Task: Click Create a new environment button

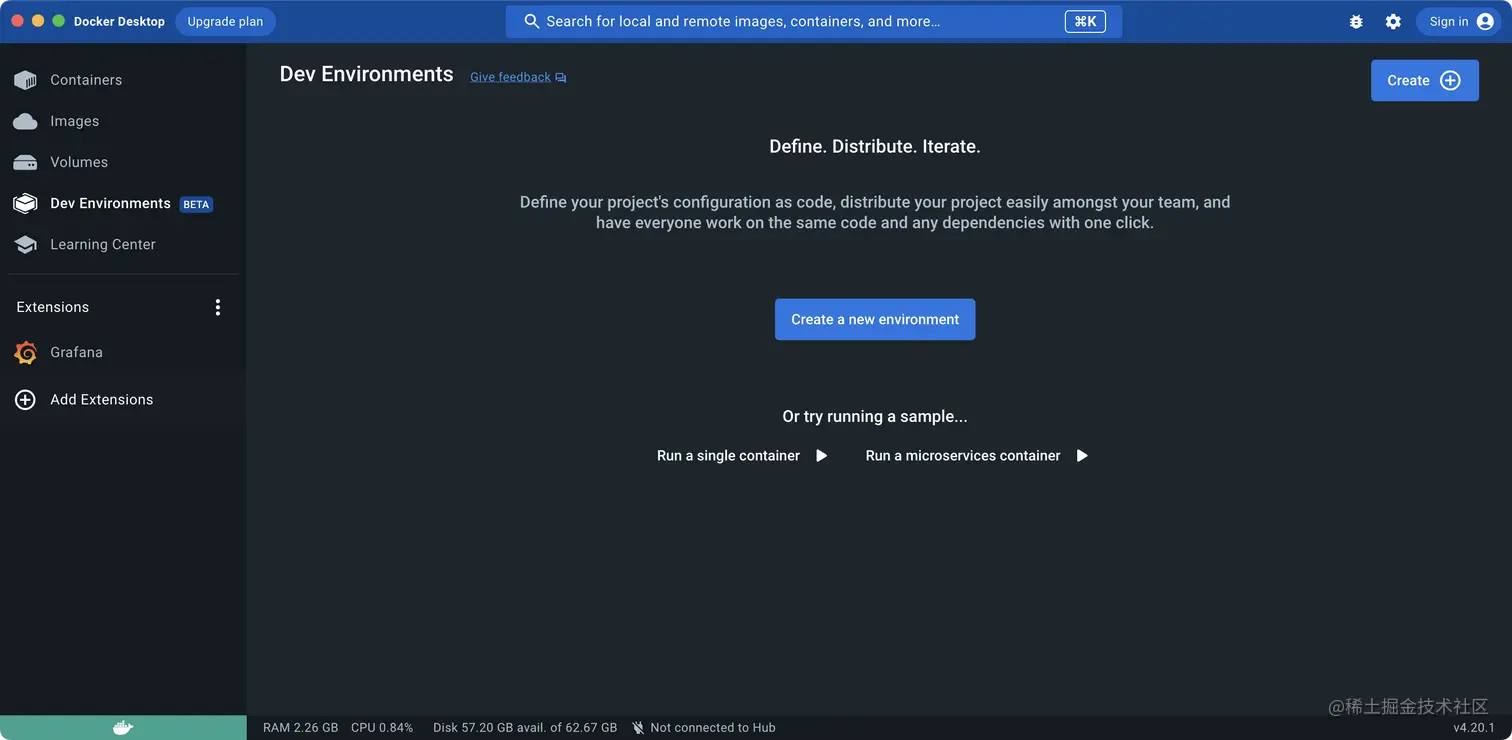Action: pos(875,320)
